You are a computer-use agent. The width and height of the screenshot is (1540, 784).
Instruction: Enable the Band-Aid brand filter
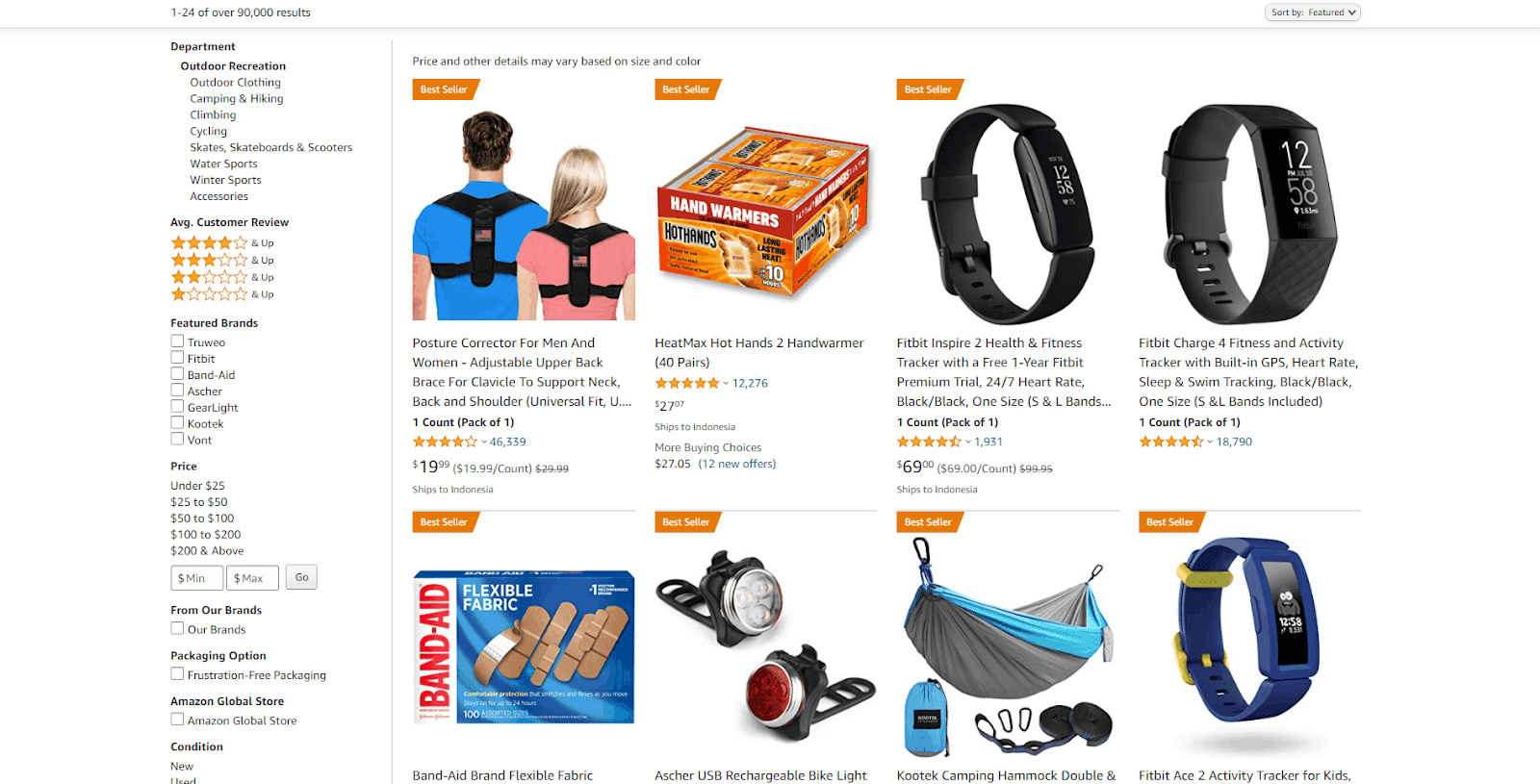177,374
